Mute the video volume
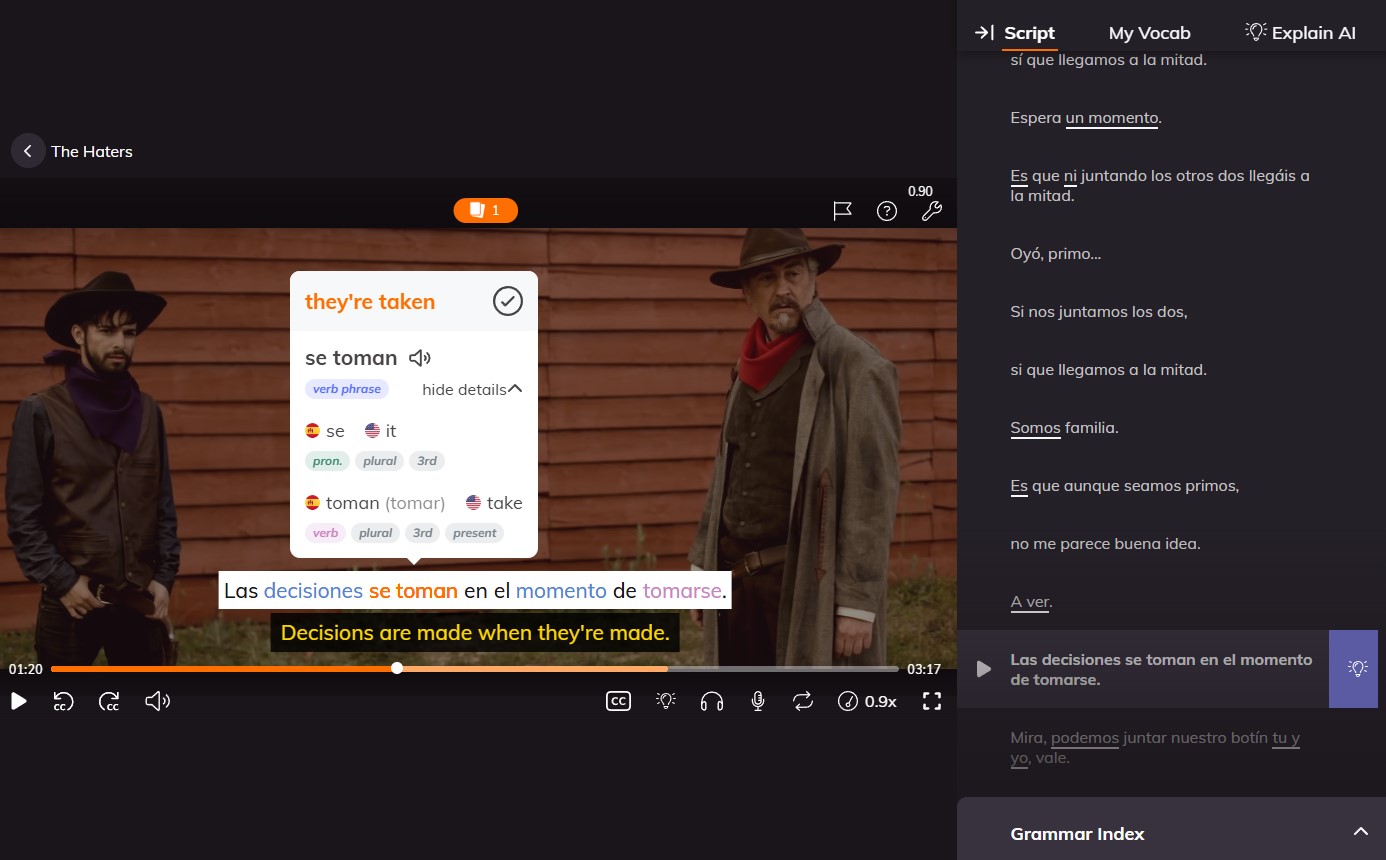 [158, 701]
